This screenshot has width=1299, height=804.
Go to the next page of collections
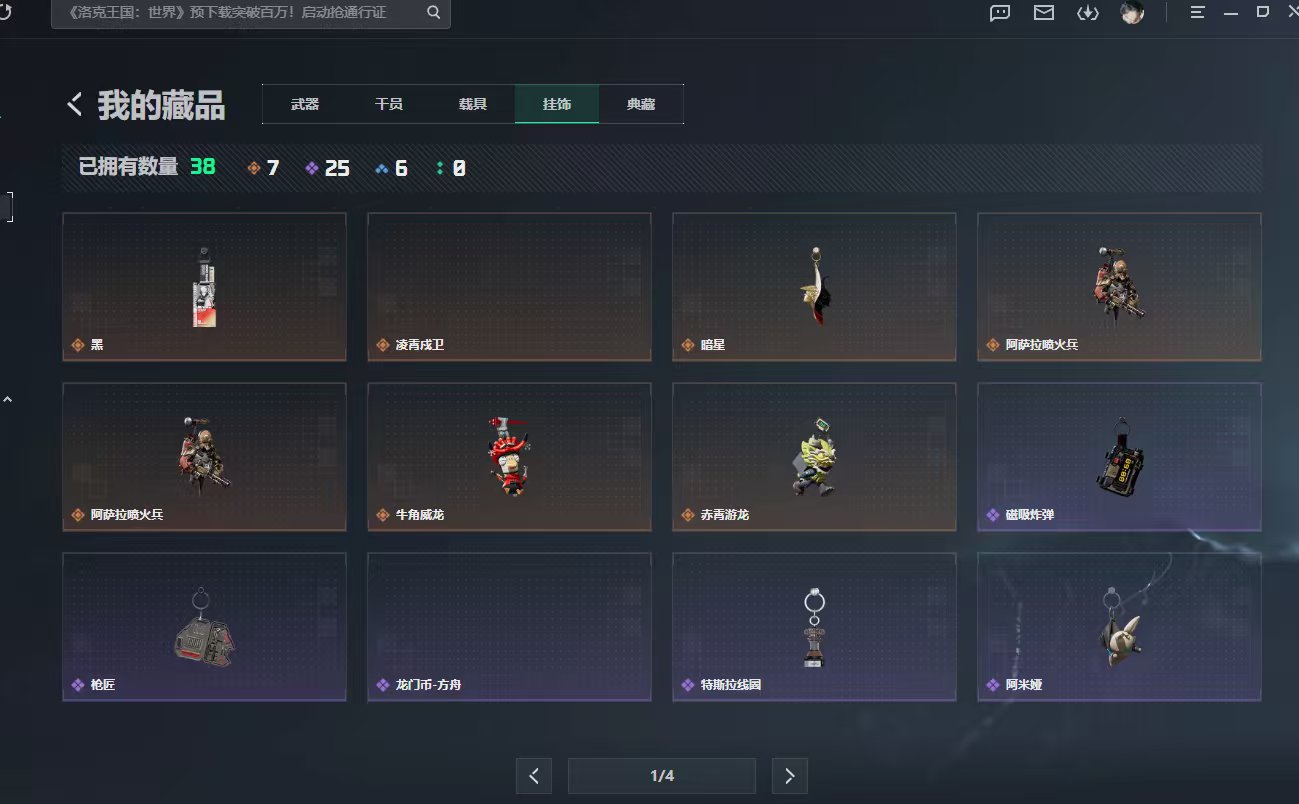point(789,775)
